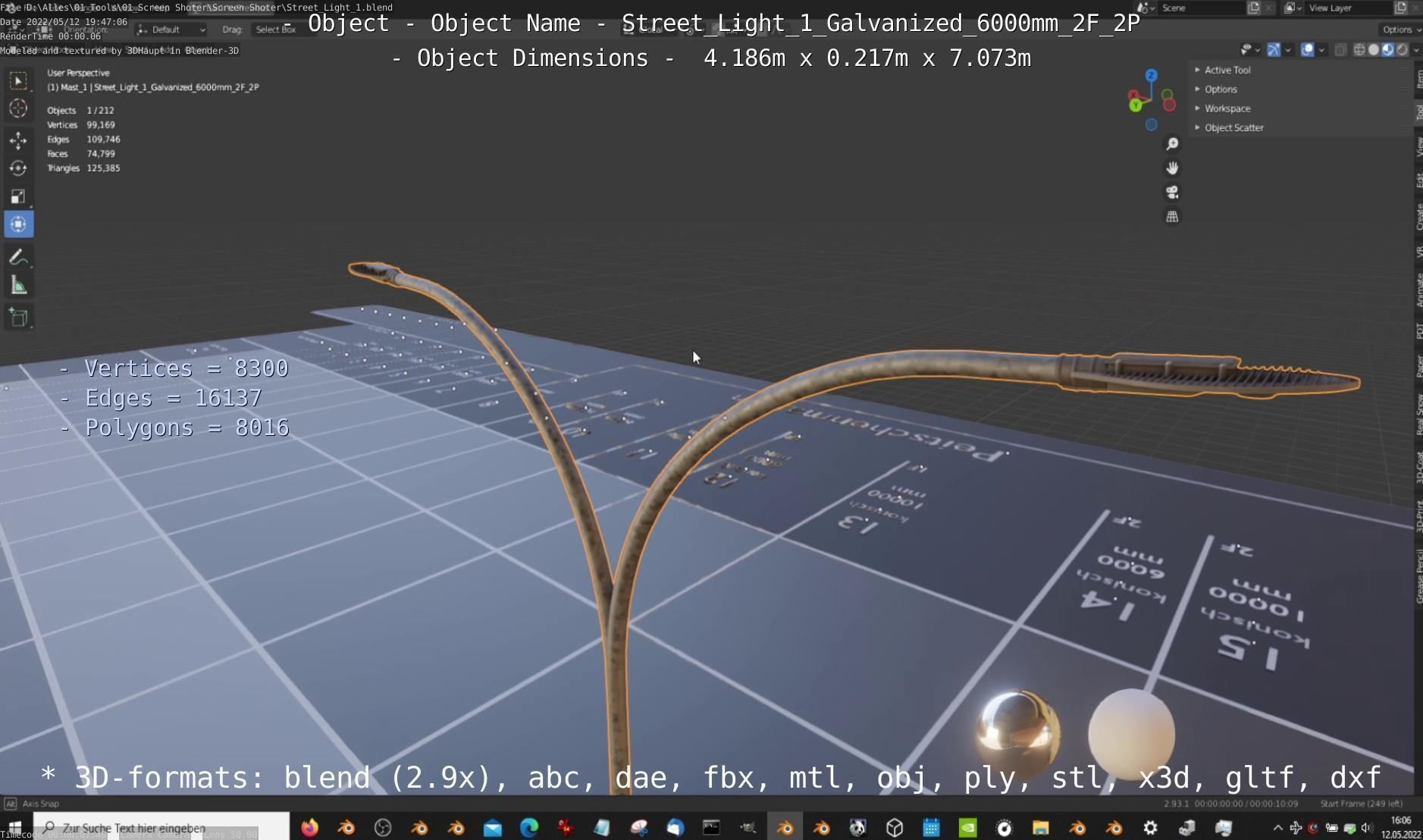
Task: Select the Add Cube tool
Action: (18, 318)
